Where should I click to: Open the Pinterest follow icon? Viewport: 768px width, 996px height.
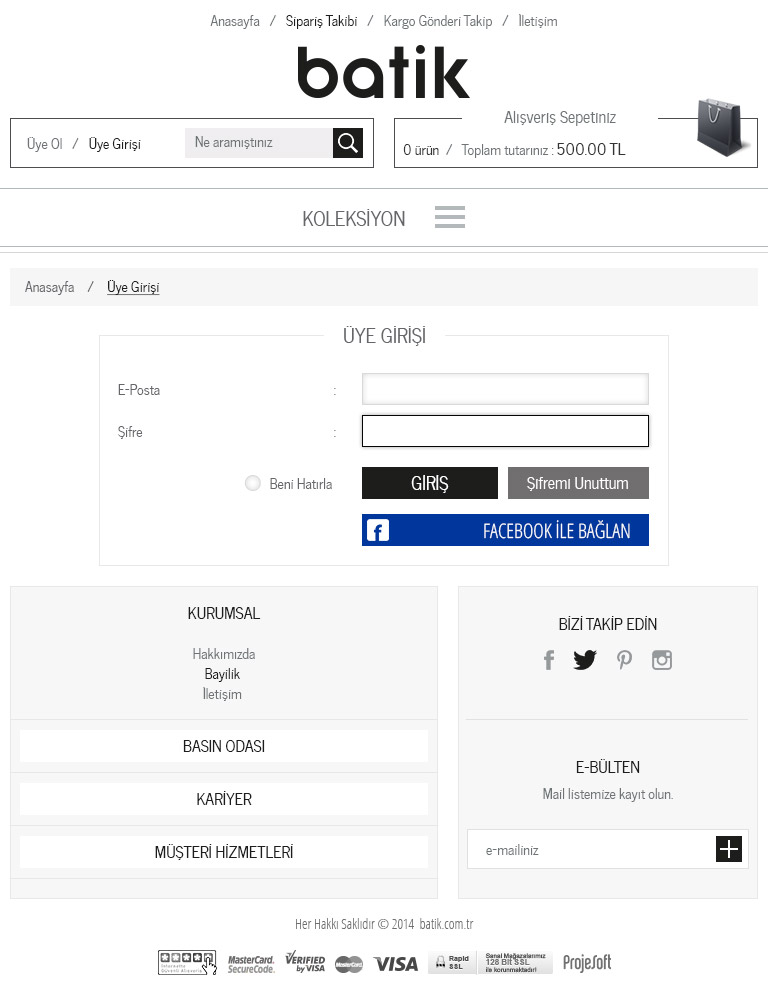coord(624,660)
